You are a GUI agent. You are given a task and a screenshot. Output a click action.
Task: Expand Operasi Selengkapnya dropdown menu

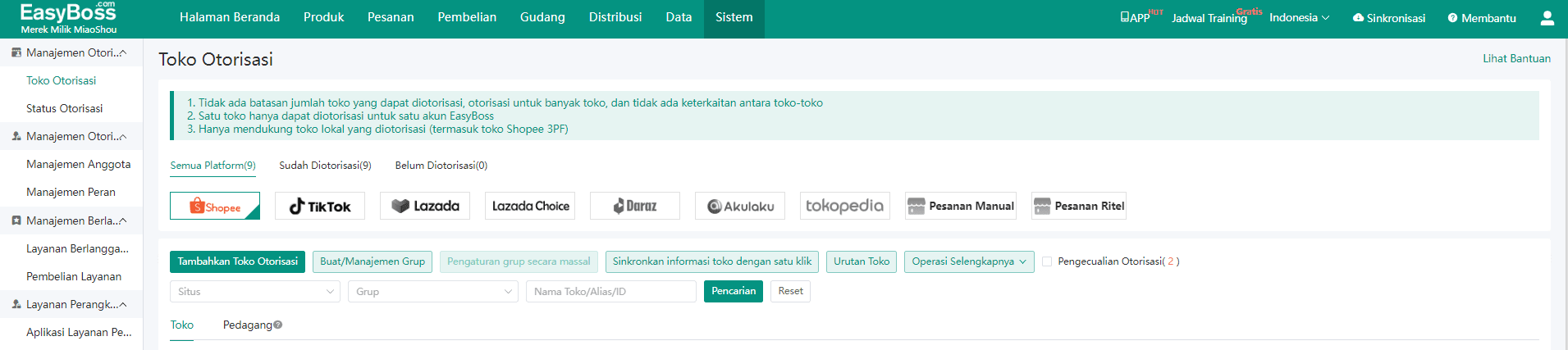969,261
